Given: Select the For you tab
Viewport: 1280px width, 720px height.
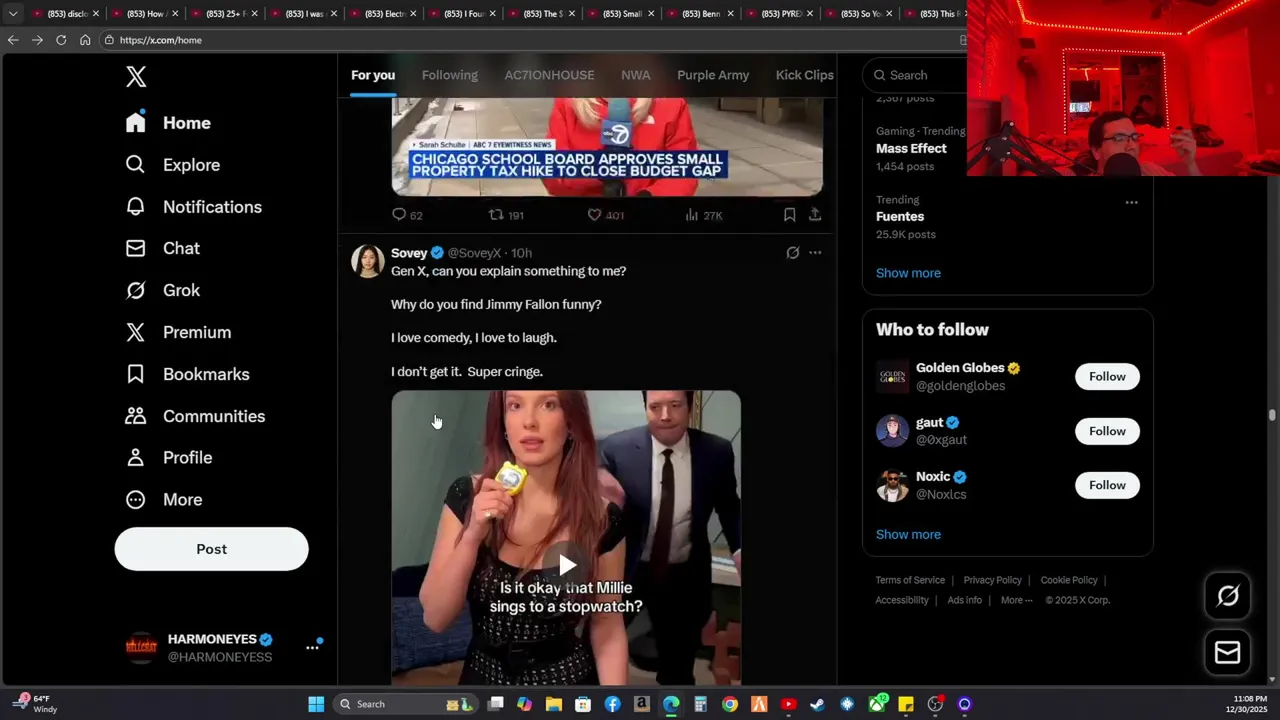Looking at the screenshot, I should coord(373,75).
